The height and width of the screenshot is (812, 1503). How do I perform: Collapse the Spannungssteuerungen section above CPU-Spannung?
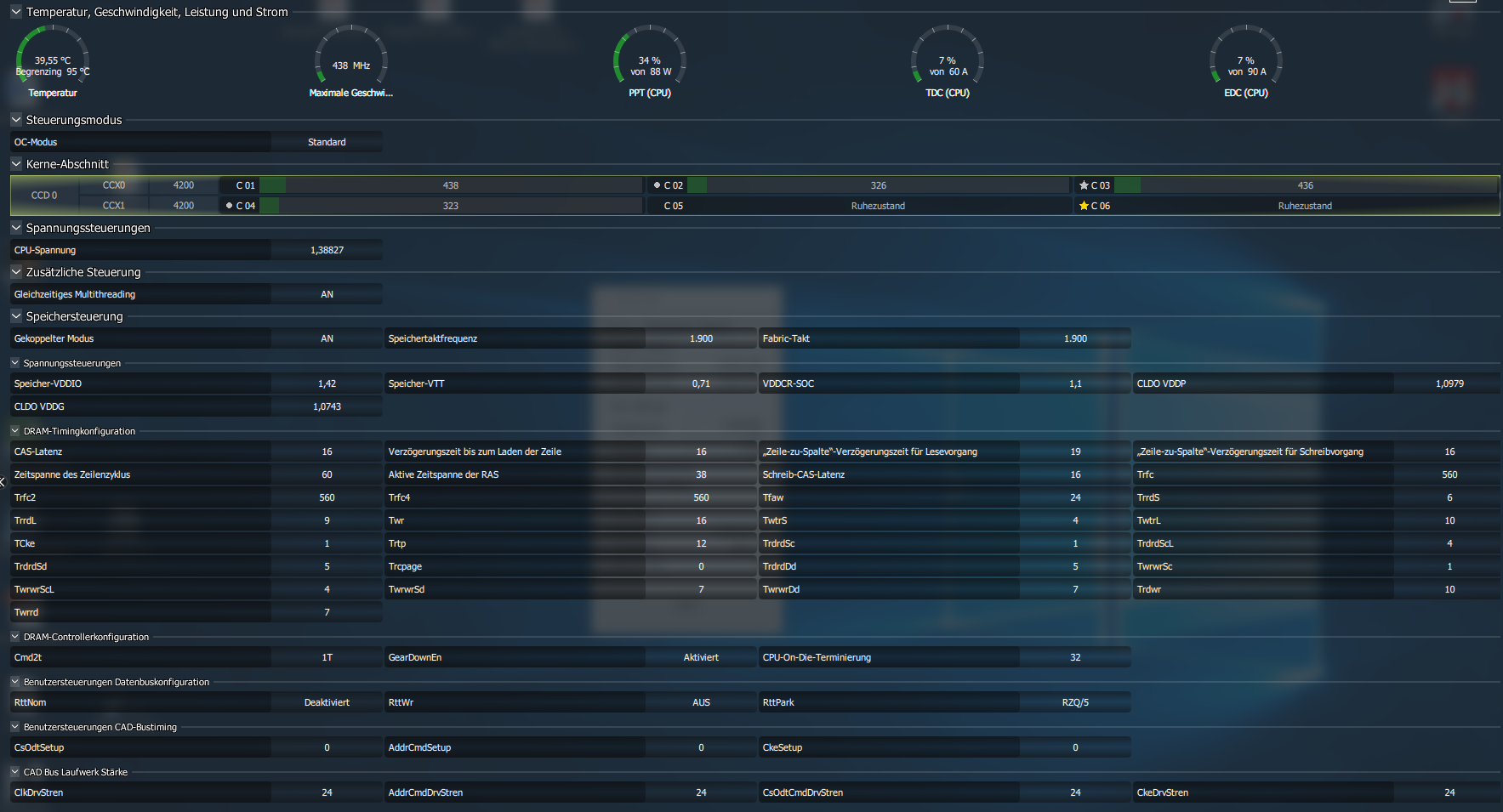(16, 228)
